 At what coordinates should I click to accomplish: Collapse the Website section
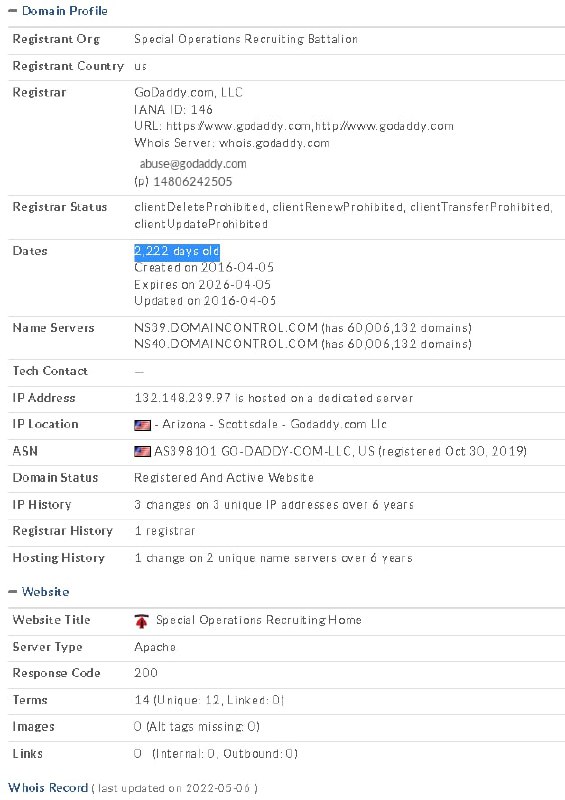(13, 592)
